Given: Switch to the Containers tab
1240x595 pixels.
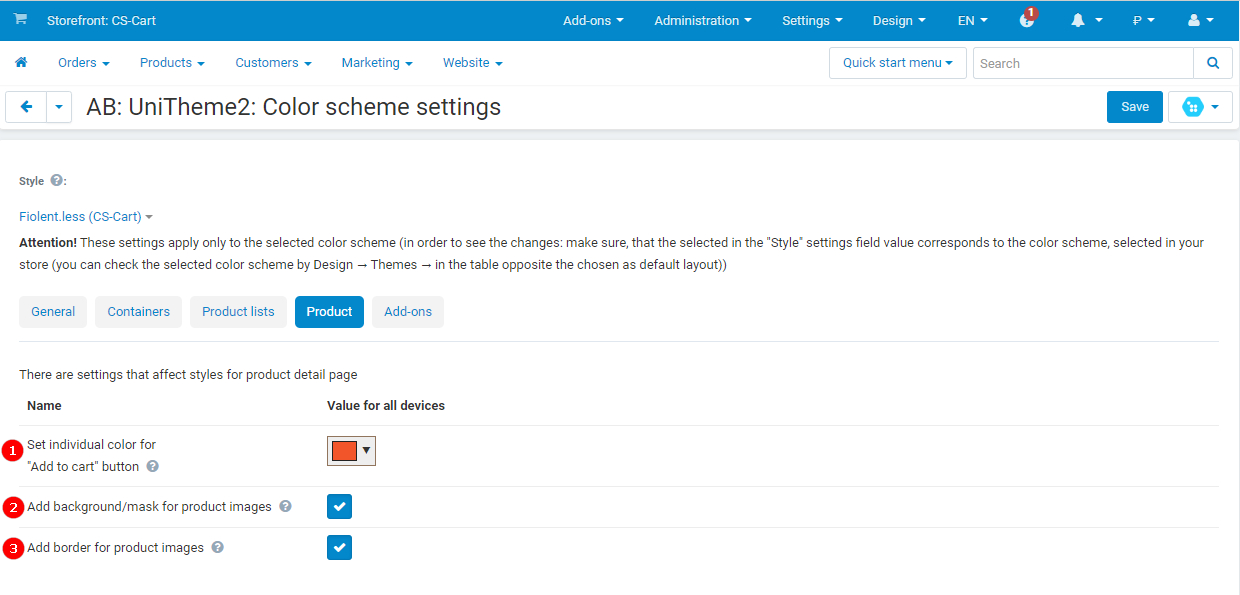Looking at the screenshot, I should point(139,312).
